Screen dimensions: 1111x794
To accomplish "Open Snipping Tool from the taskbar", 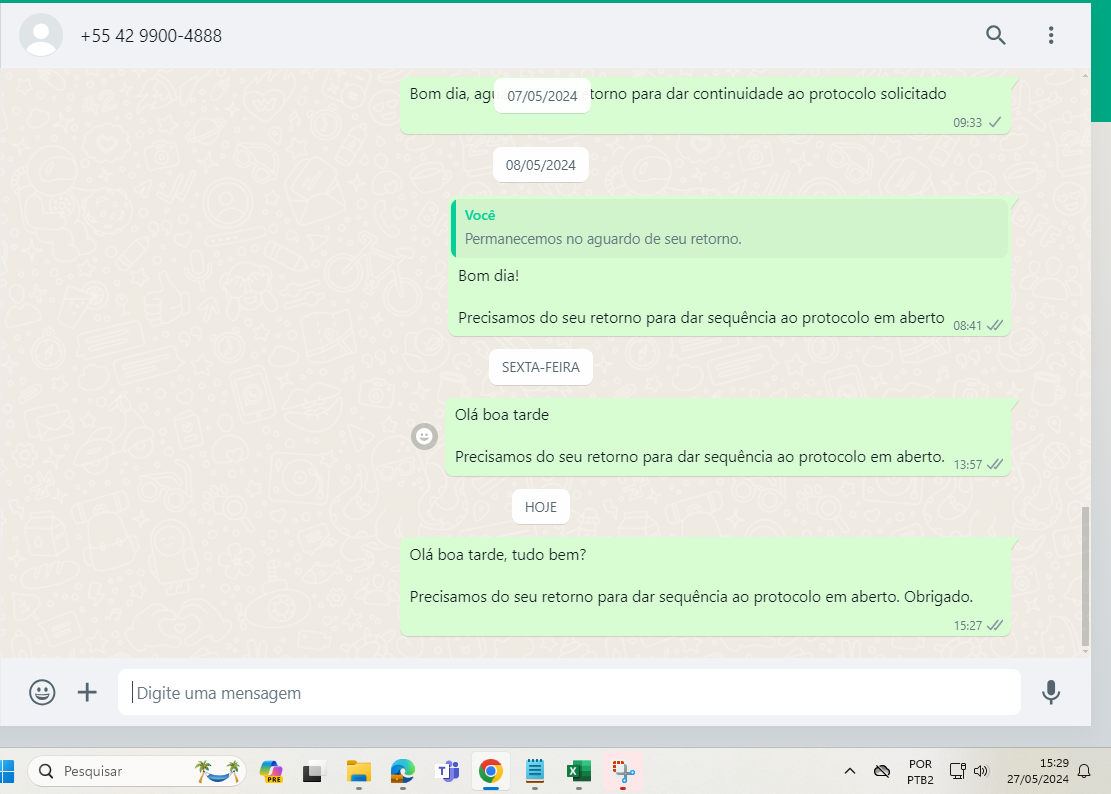I will tap(623, 771).
